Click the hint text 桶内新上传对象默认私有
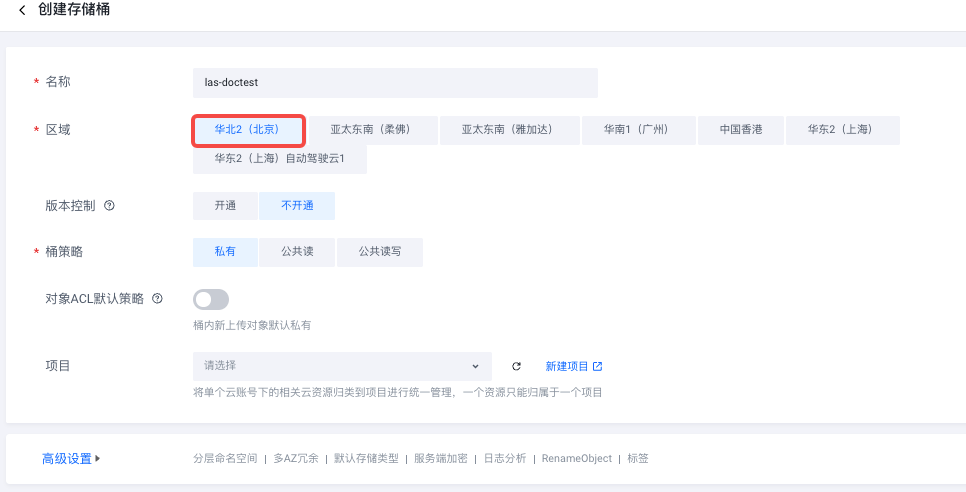 [252, 326]
